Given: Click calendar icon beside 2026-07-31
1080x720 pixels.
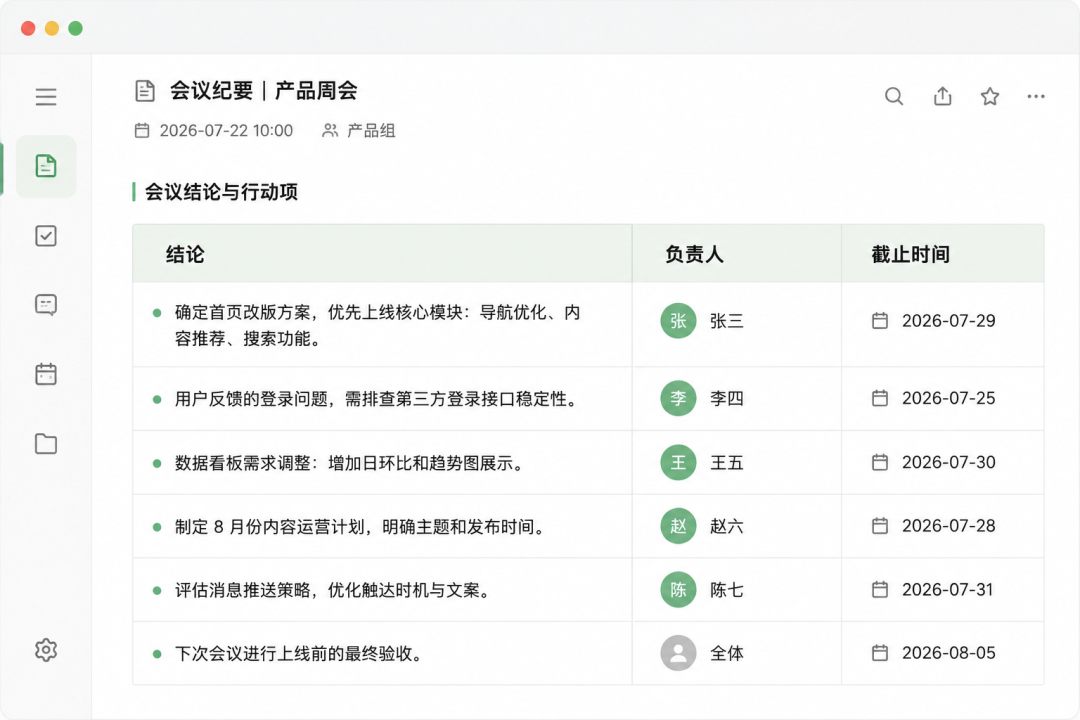Looking at the screenshot, I should [x=880, y=590].
